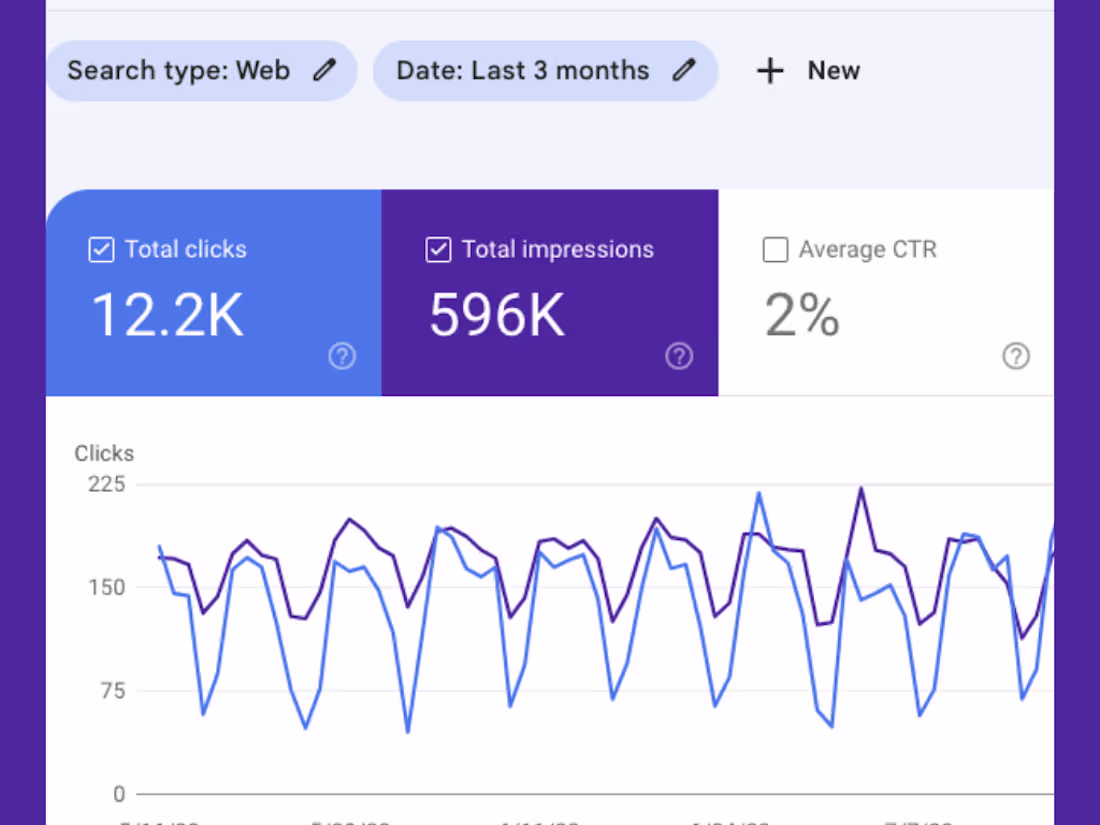Click the checkmark icon inside Total impressions checkbox
The height and width of the screenshot is (825, 1100).
(438, 250)
